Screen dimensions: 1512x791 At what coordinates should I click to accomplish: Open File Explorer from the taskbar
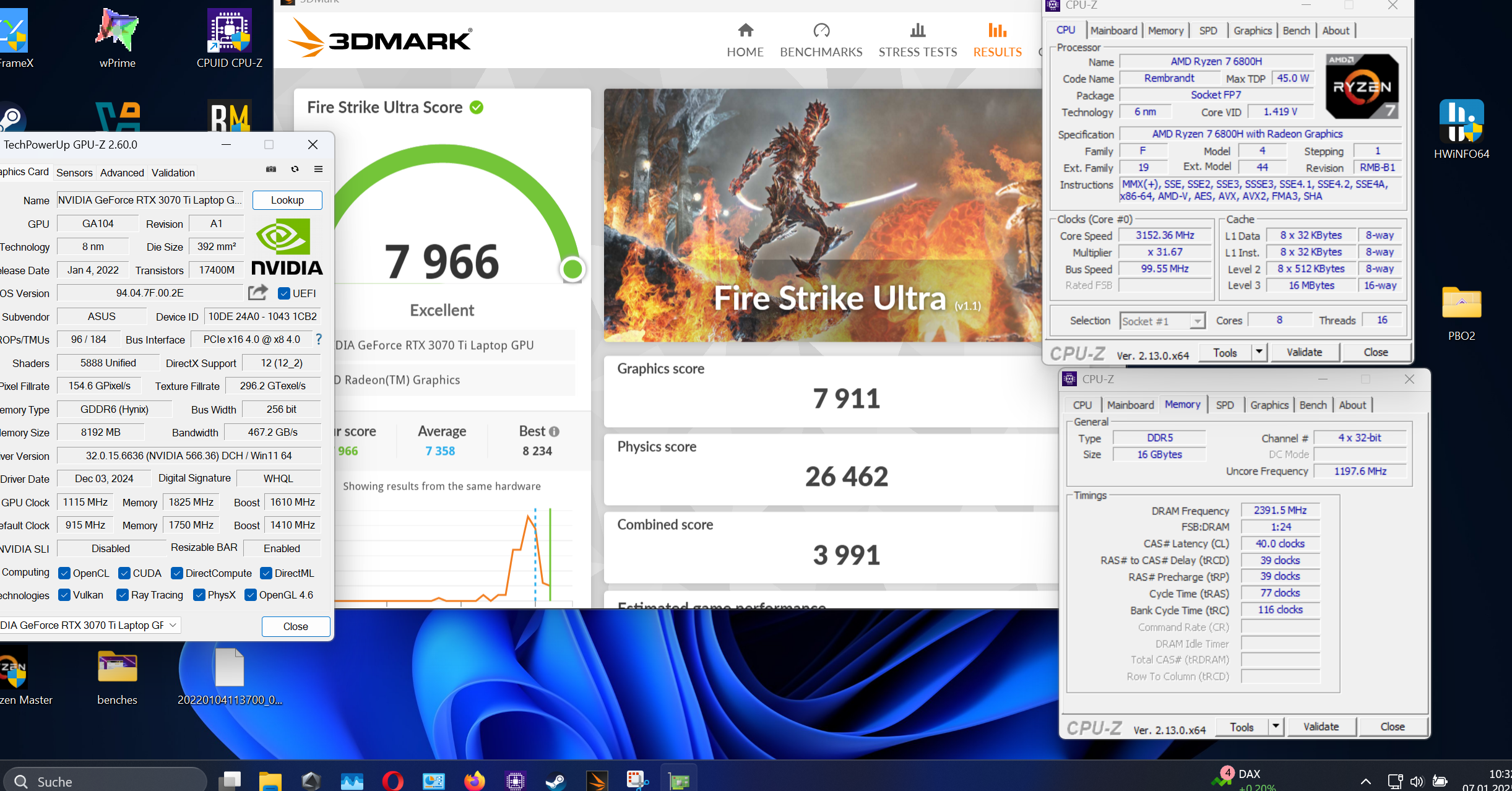click(x=270, y=780)
